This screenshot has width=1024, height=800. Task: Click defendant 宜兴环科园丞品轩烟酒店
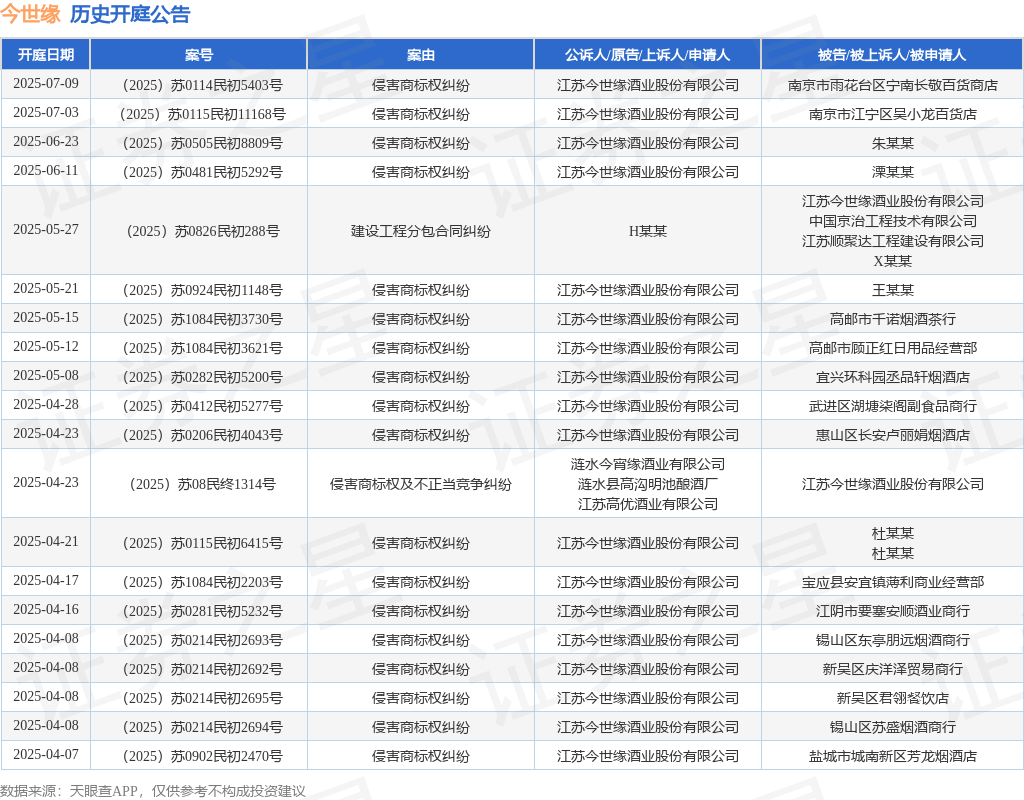(x=893, y=377)
